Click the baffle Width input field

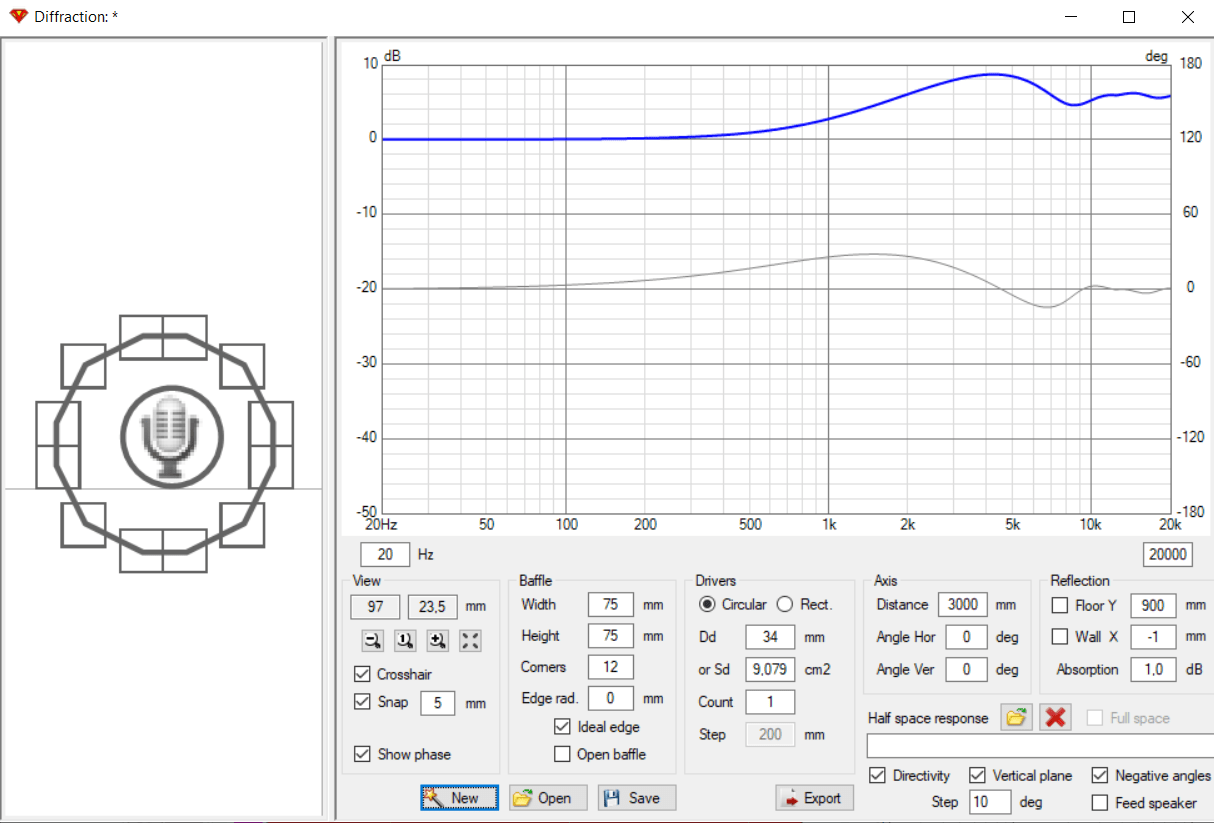(x=611, y=604)
